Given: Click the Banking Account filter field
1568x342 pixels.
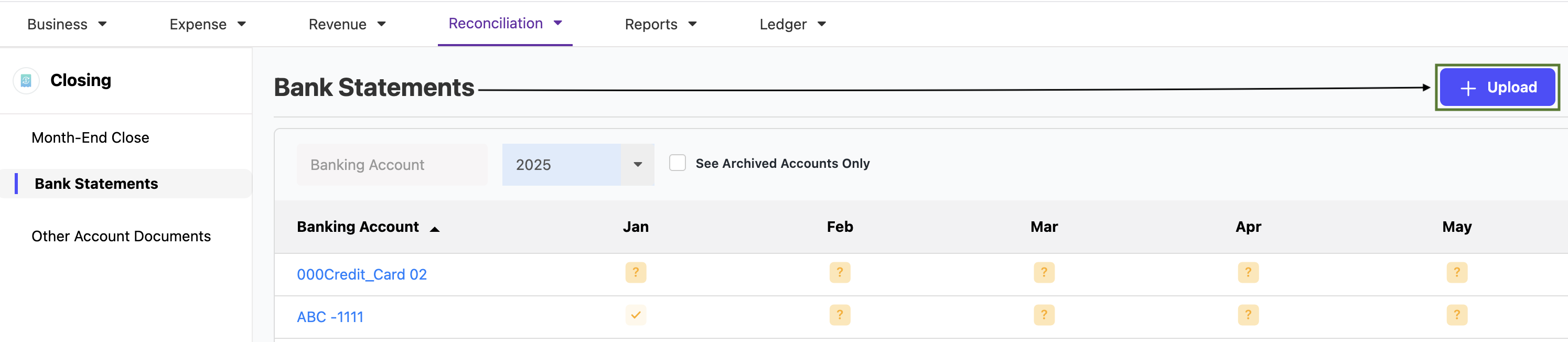Looking at the screenshot, I should pos(392,164).
